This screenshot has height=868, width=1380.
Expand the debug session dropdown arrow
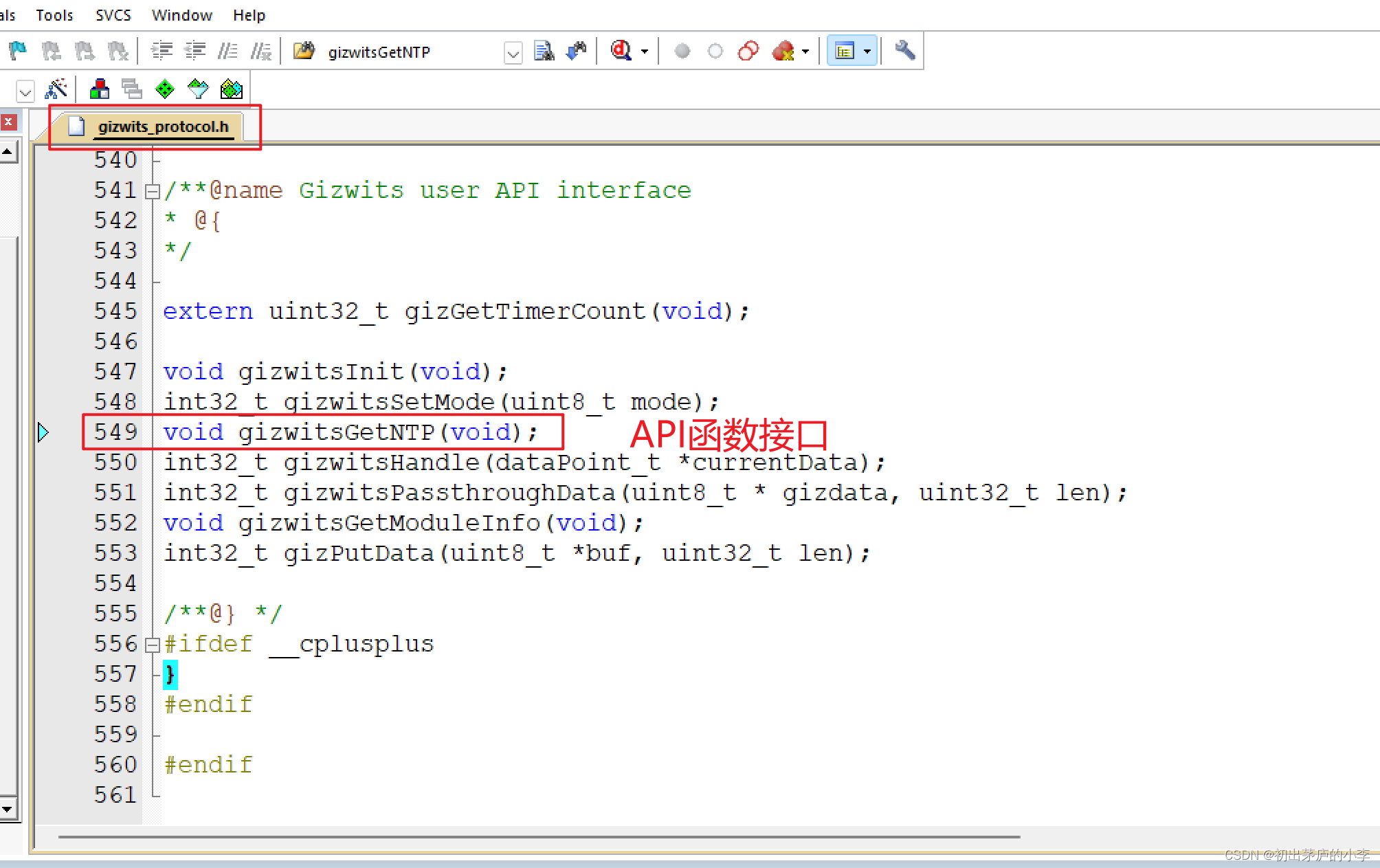pyautogui.click(x=645, y=52)
